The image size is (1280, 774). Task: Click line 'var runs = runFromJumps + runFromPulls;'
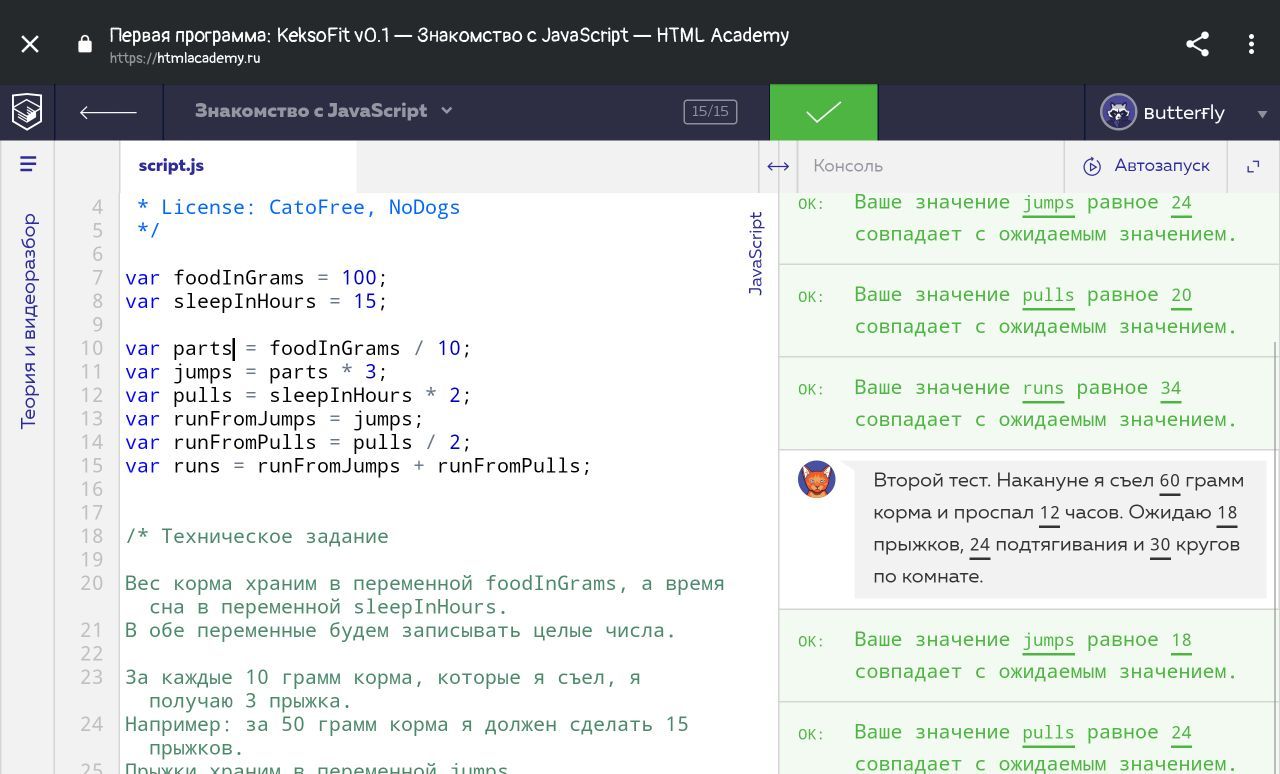358,466
